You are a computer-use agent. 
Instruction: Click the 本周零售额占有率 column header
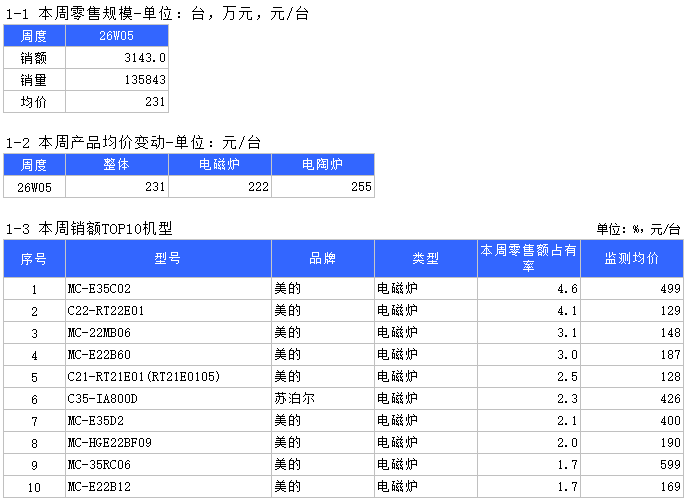pos(528,258)
